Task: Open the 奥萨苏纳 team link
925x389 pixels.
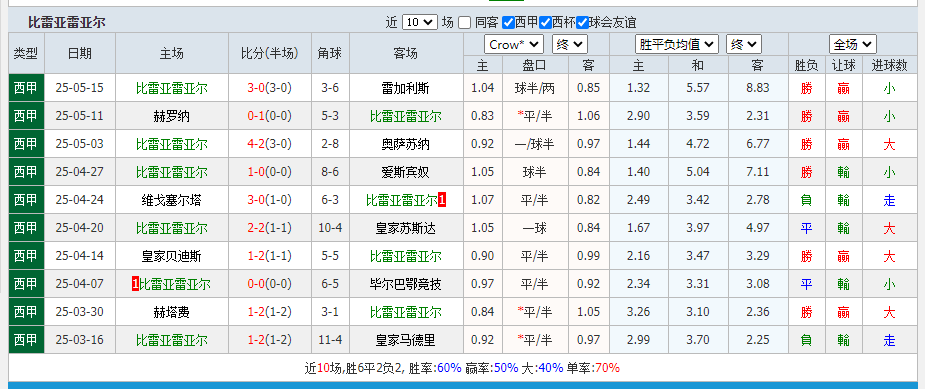Action: tap(406, 144)
